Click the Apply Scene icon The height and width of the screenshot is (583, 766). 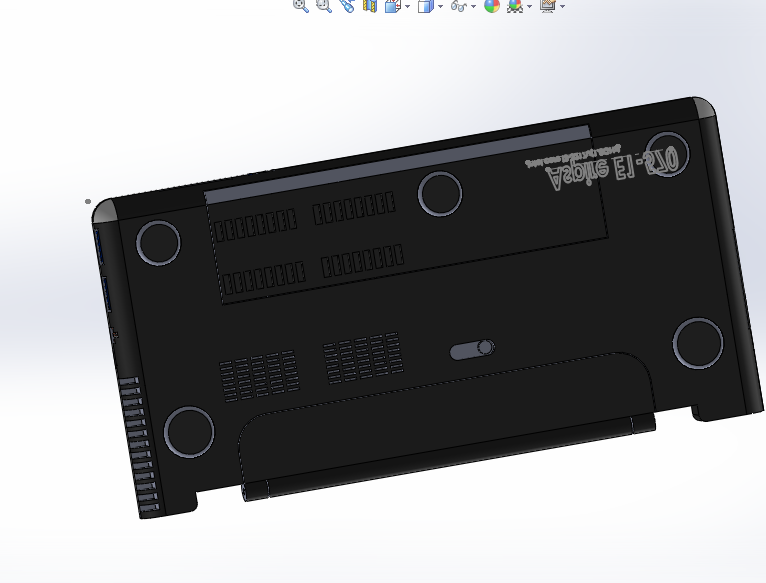(515, 5)
